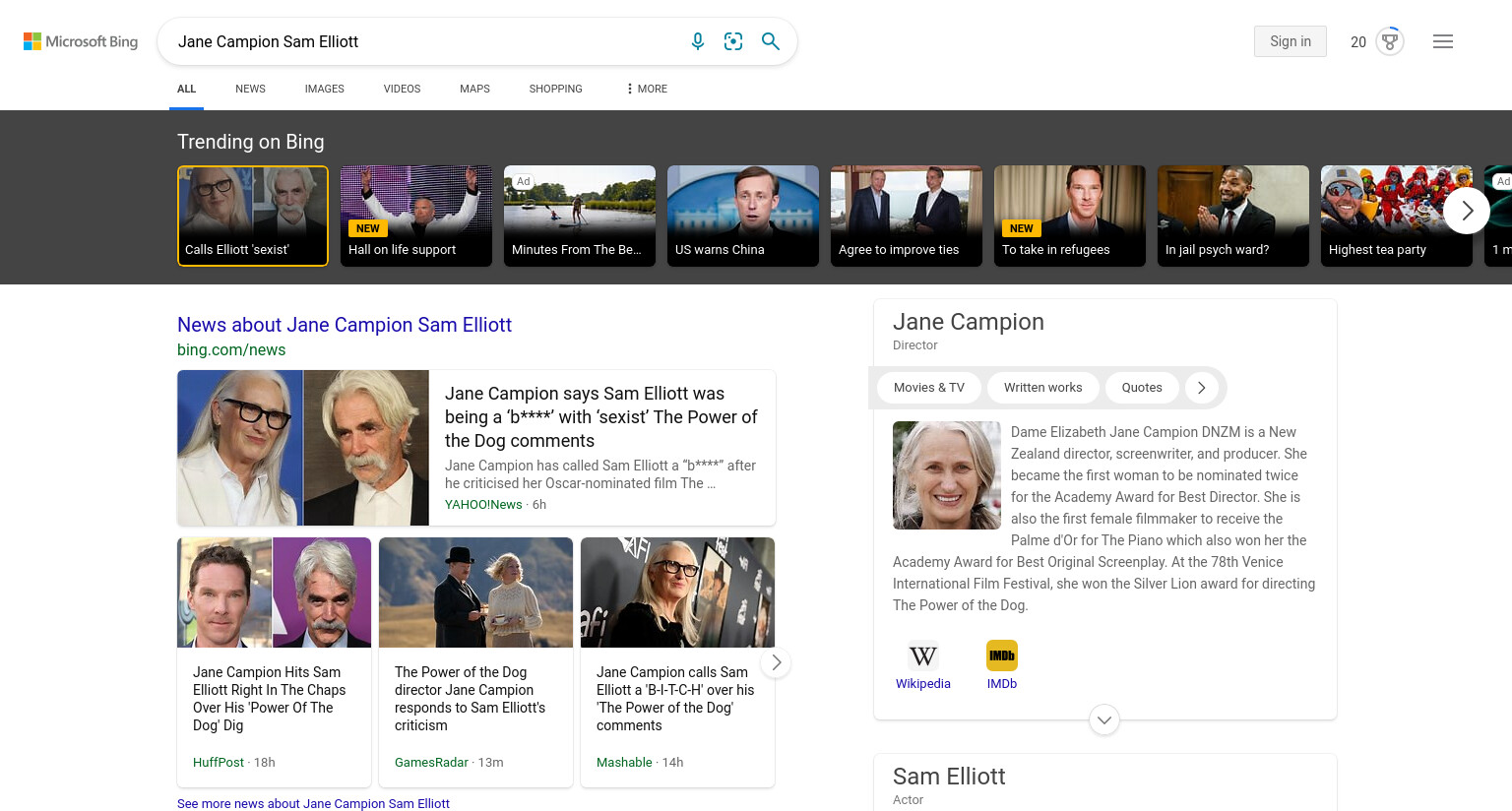1512x811 pixels.
Task: See more news about Jane Campion Sam Elliott
Action: (313, 803)
